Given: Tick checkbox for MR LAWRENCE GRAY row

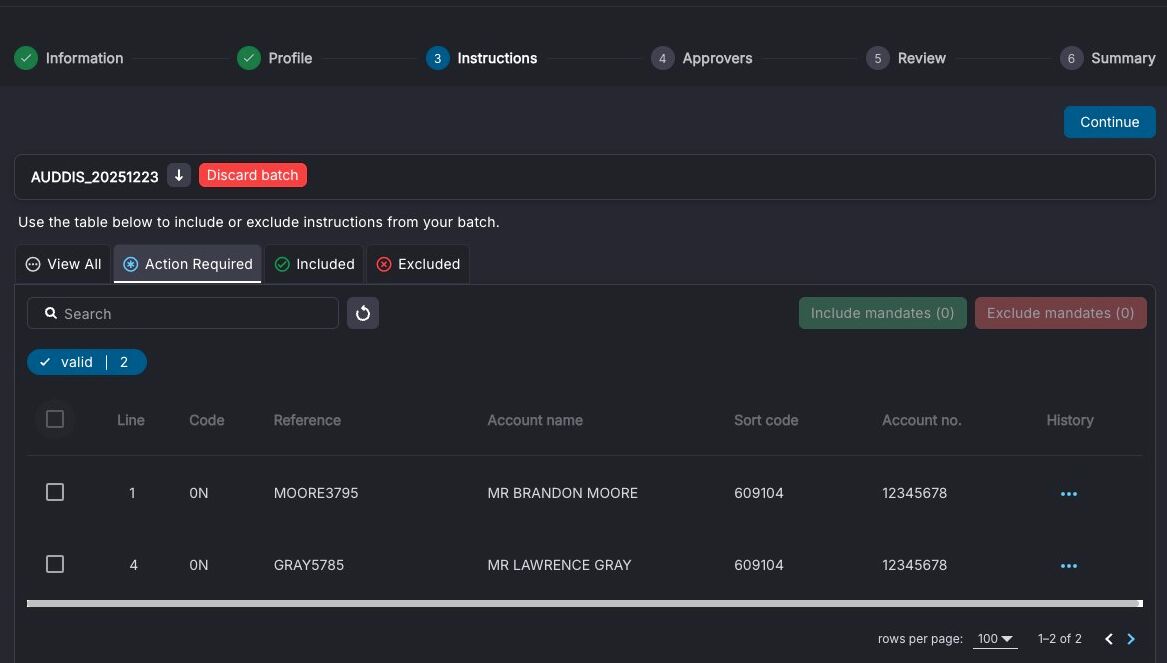Looking at the screenshot, I should (55, 565).
